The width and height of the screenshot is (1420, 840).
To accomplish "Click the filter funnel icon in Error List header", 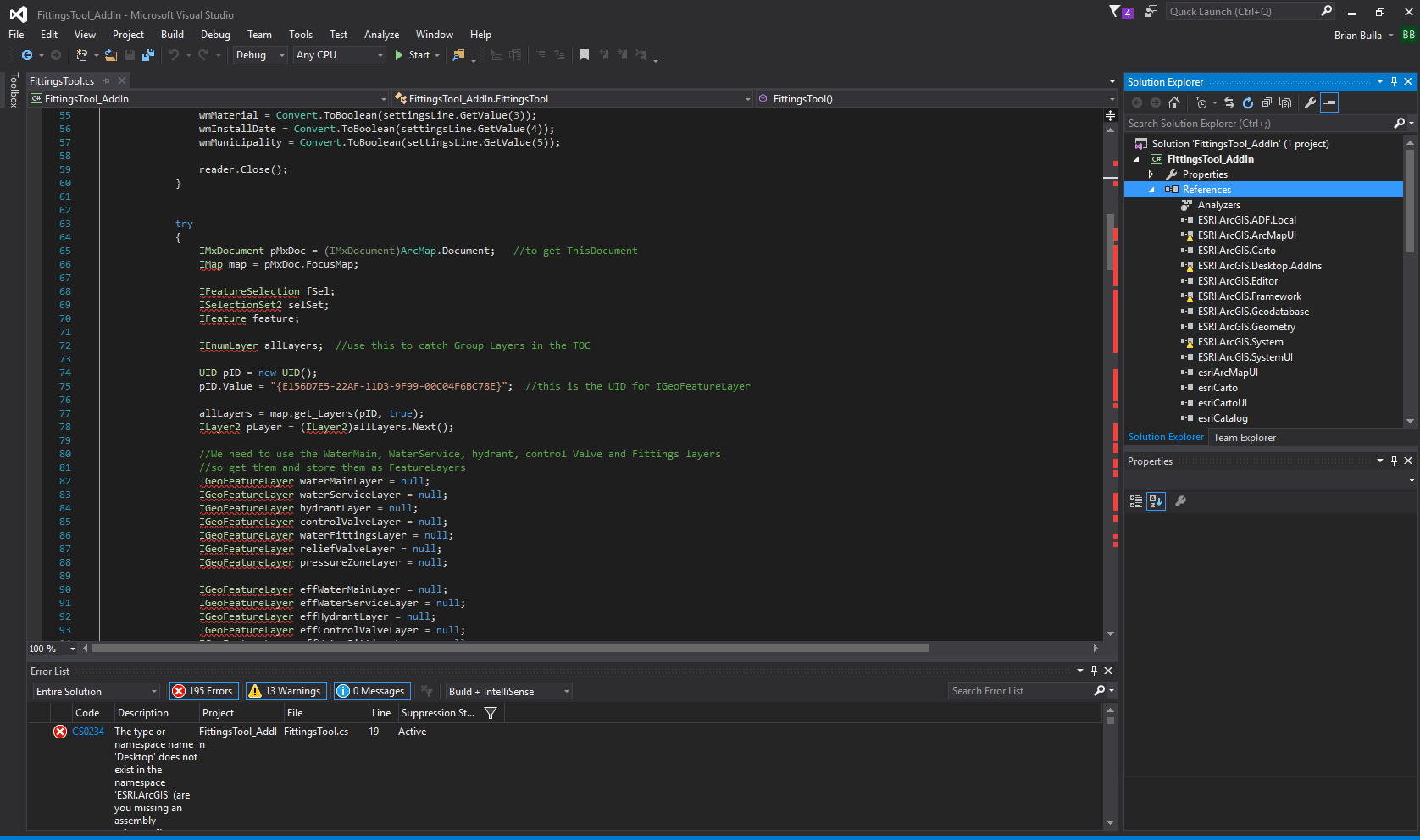I will (x=491, y=713).
